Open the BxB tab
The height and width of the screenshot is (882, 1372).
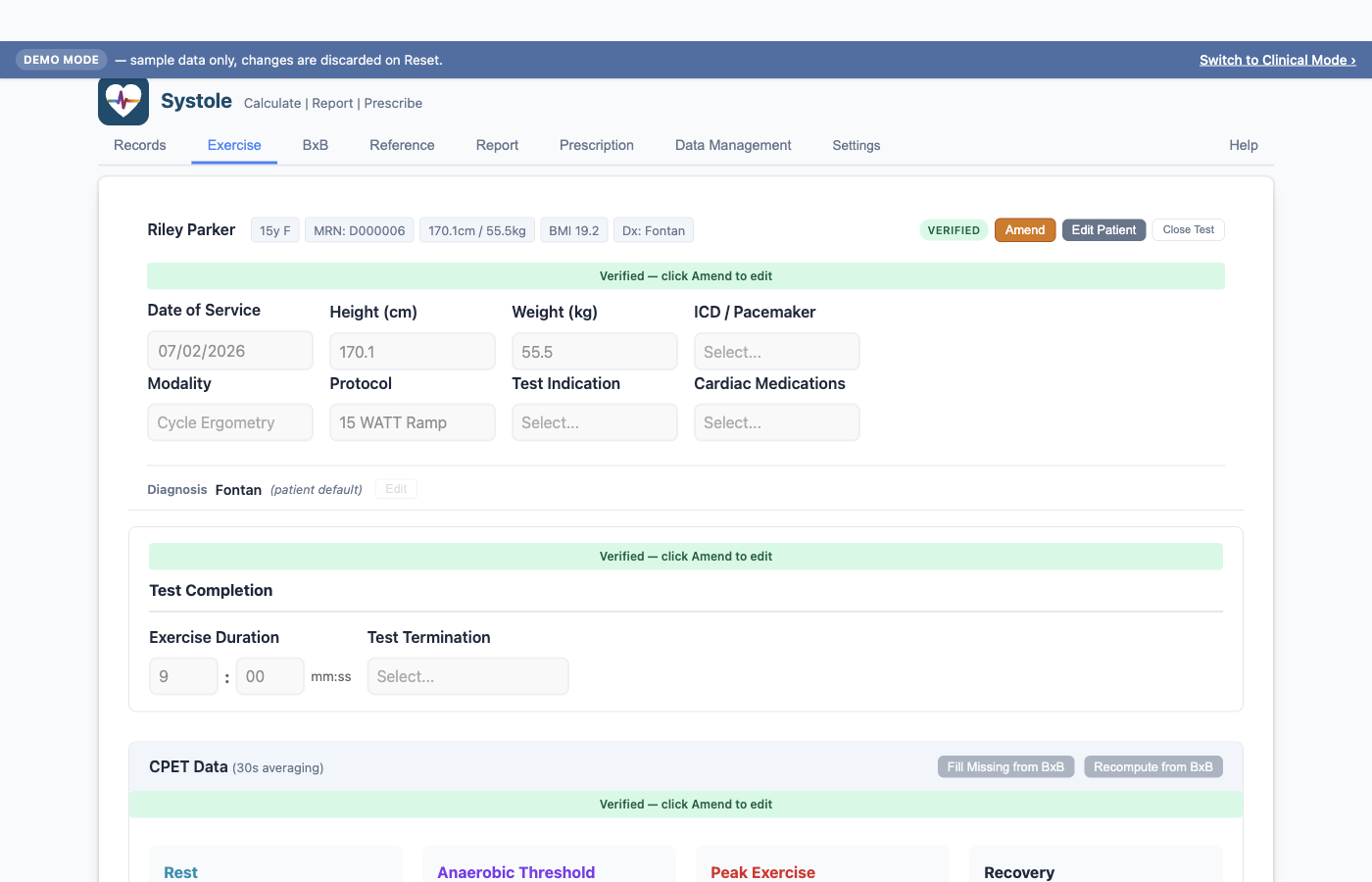[316, 145]
